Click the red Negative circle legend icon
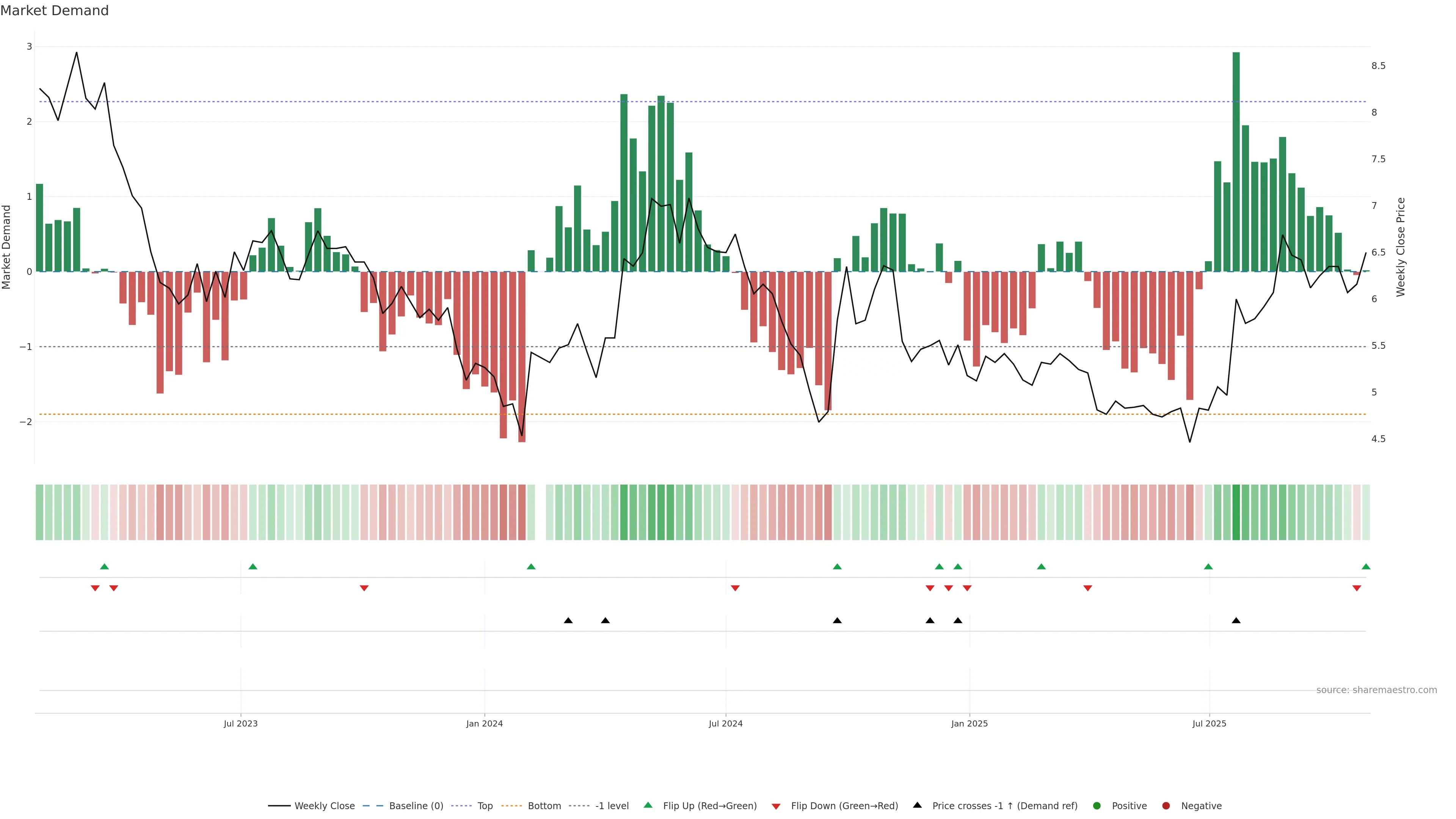 click(x=1166, y=805)
